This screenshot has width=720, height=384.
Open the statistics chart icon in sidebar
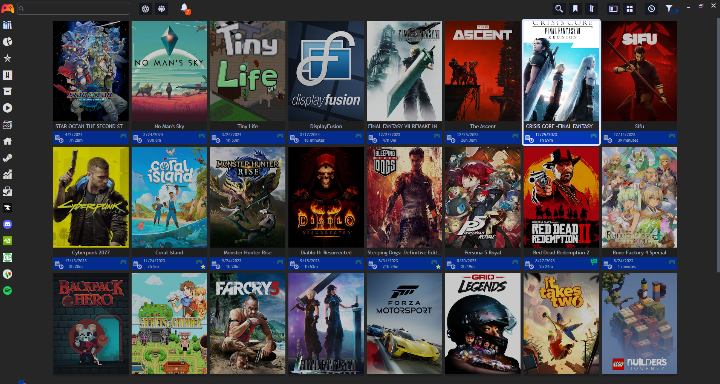7,175
